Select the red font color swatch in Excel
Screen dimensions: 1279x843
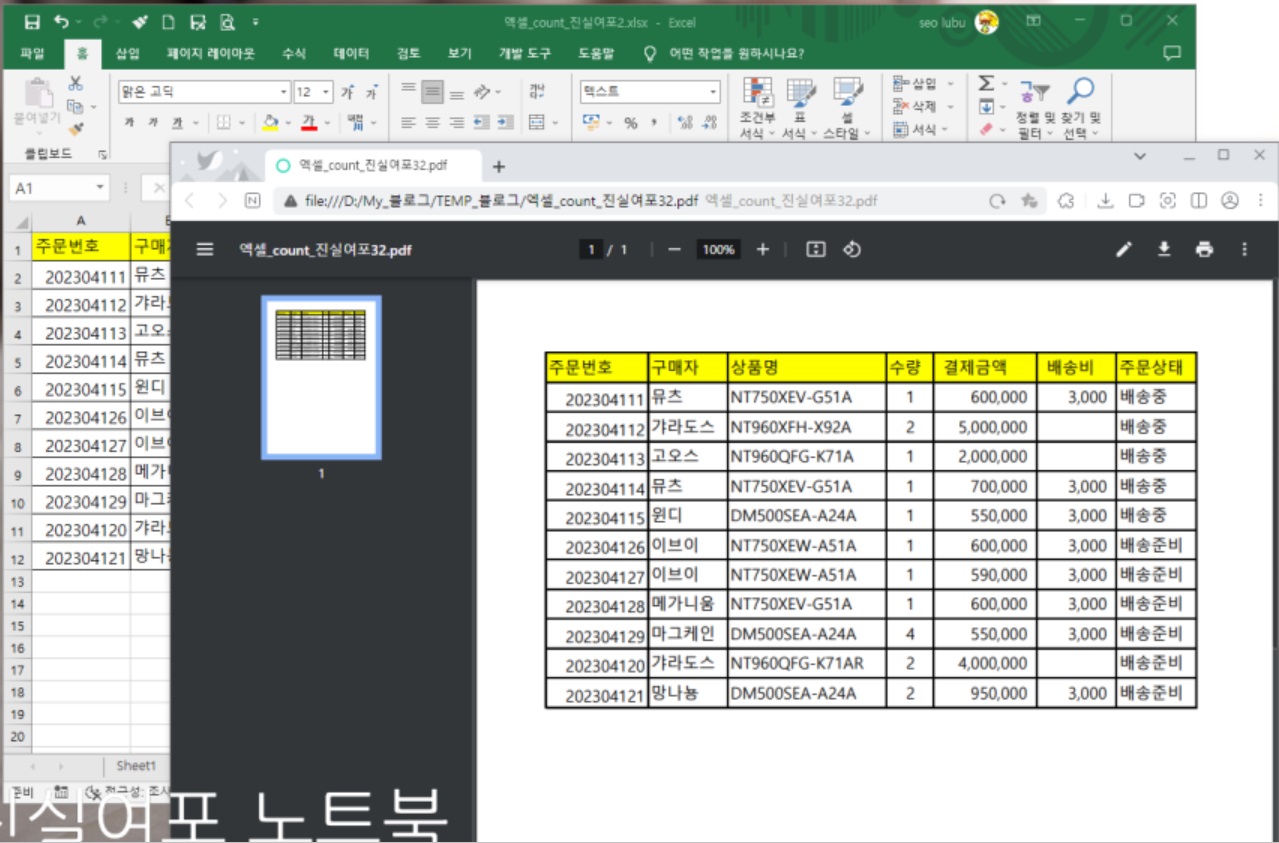point(310,123)
